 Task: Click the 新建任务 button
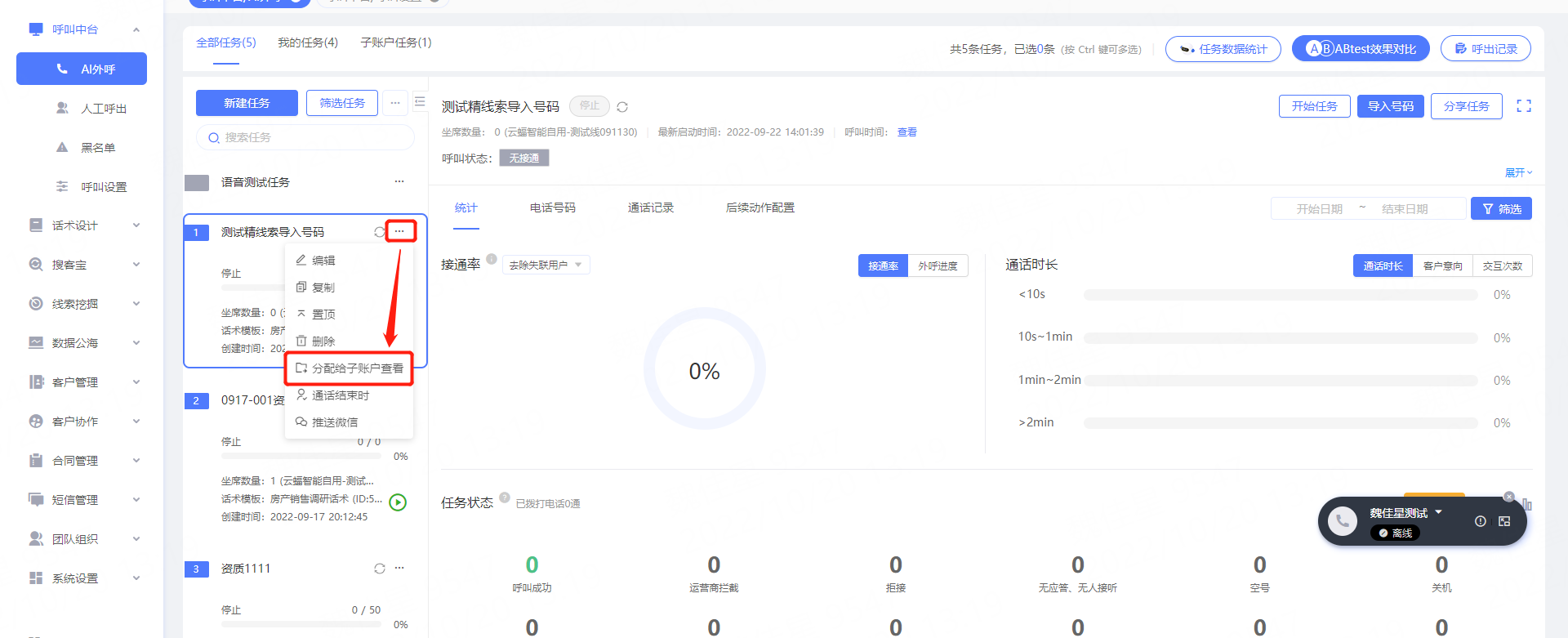tap(247, 103)
